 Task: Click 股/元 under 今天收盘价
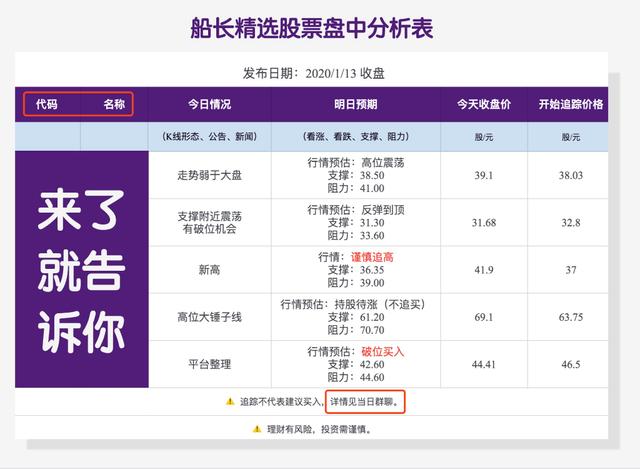coord(484,137)
